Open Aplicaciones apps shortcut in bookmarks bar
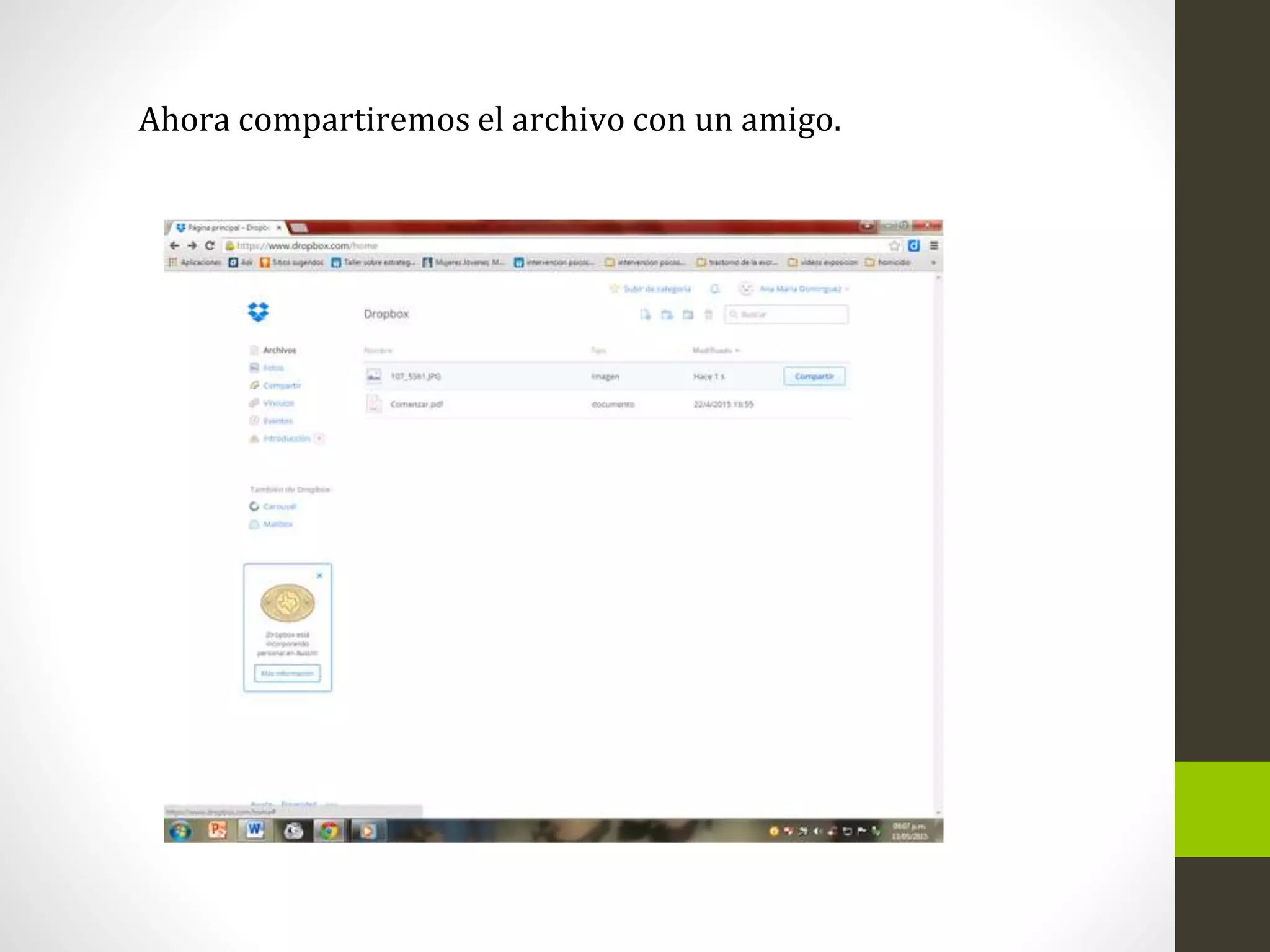Image resolution: width=1270 pixels, height=952 pixels. pos(195,263)
